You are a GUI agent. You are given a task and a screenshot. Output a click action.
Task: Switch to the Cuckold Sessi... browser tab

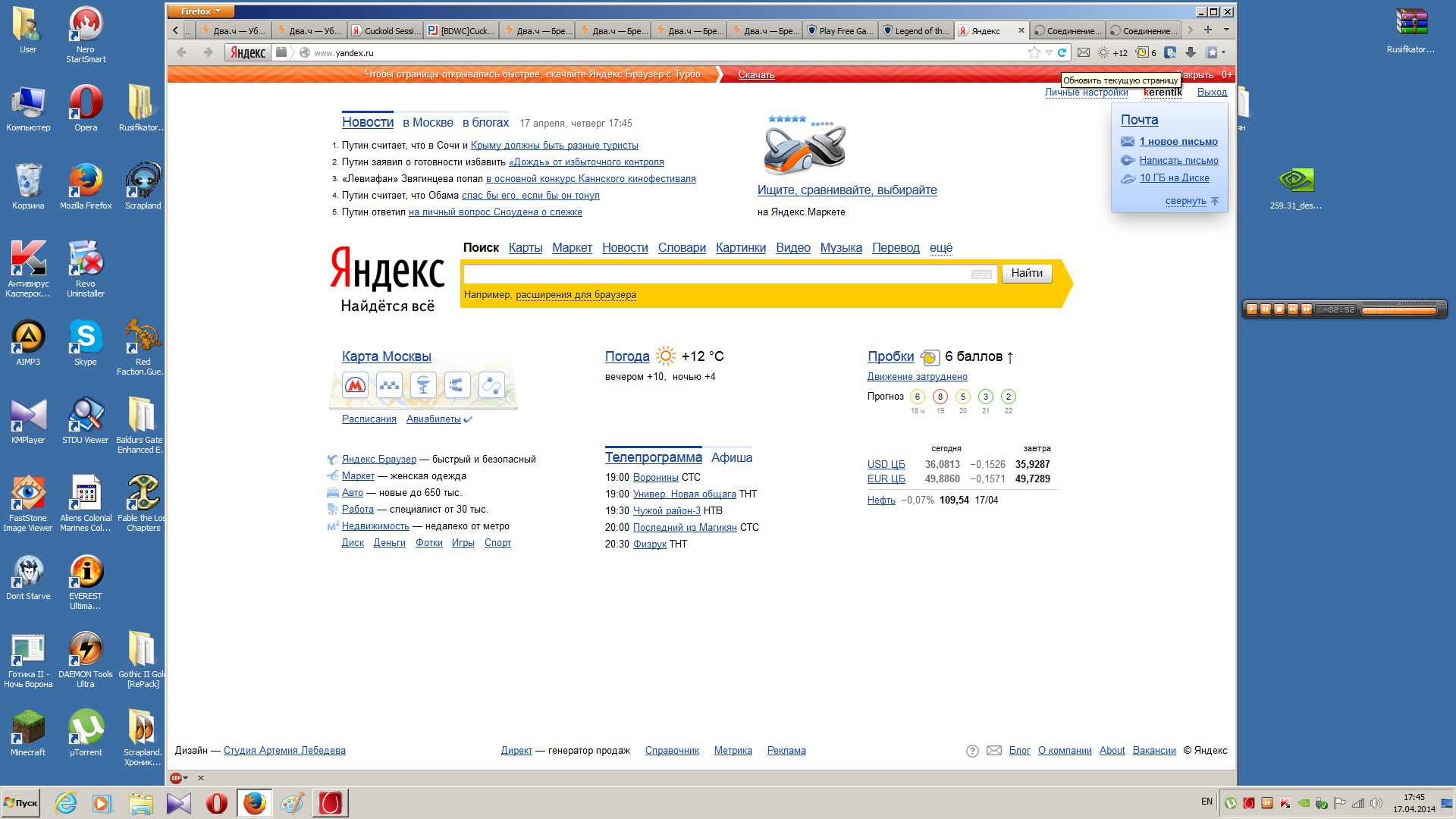point(385,31)
